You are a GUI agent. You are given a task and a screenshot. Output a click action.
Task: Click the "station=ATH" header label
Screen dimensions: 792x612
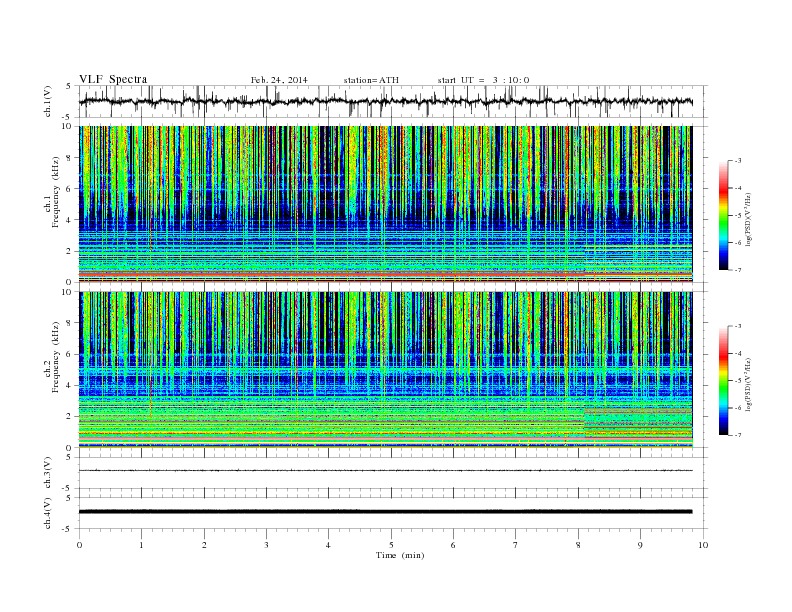click(x=371, y=80)
